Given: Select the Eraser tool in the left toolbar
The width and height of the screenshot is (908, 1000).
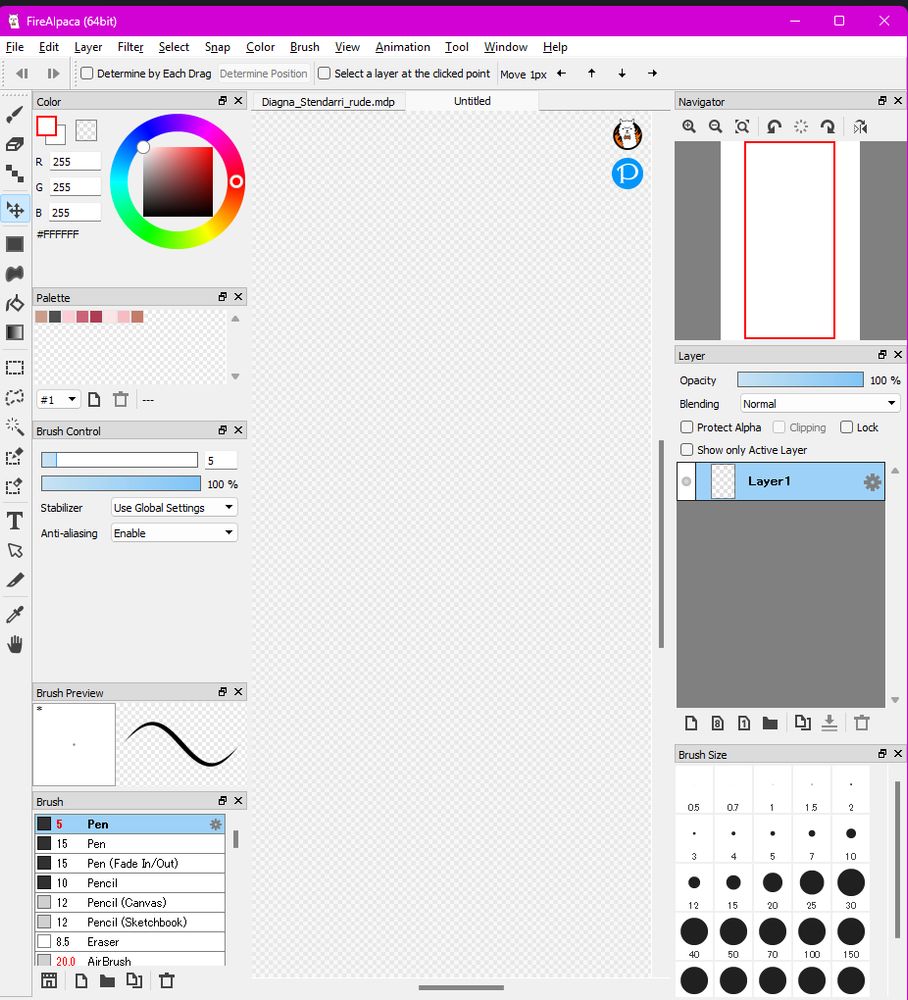Looking at the screenshot, I should [x=15, y=144].
